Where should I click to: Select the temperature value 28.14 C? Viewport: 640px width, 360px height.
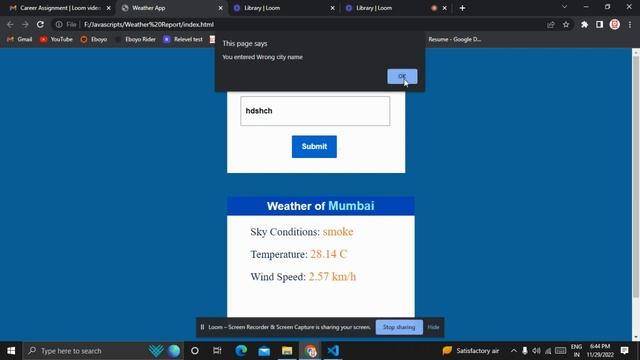click(329, 254)
